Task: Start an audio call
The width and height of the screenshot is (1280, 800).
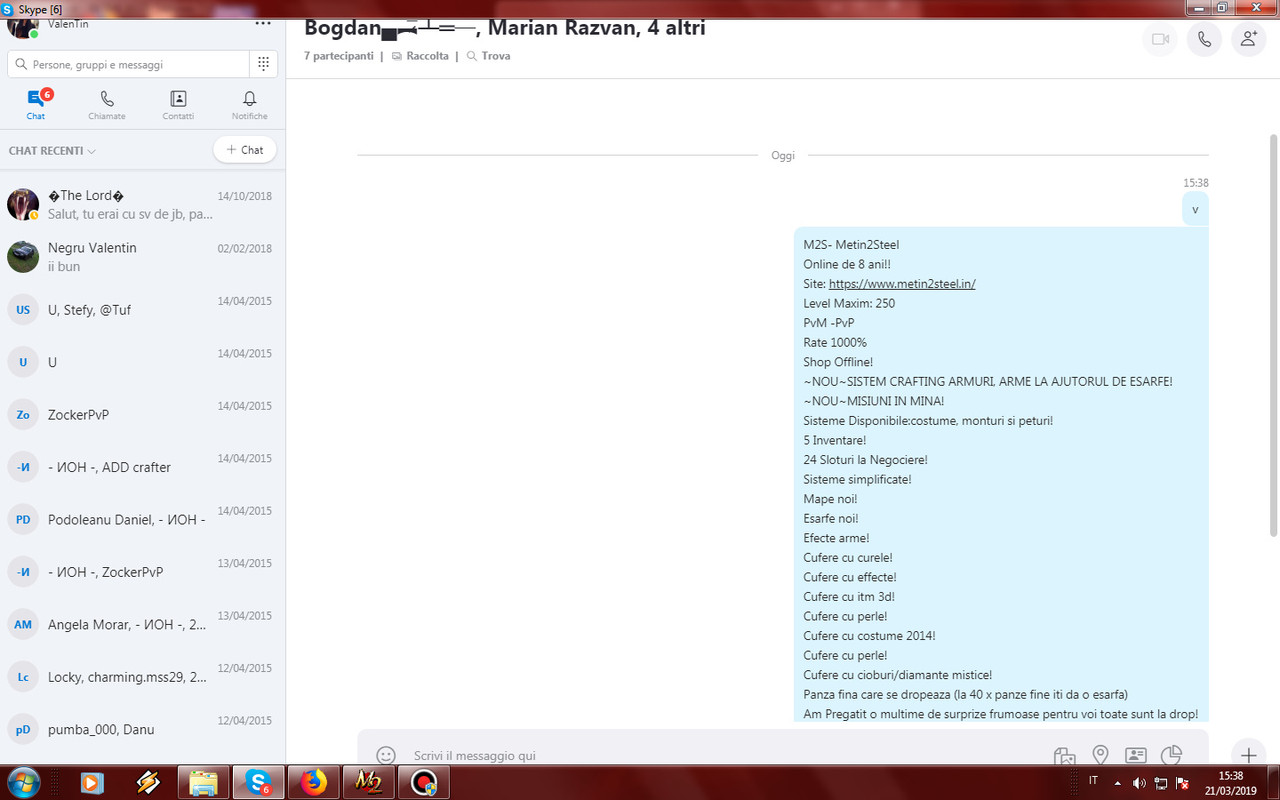Action: click(1204, 39)
